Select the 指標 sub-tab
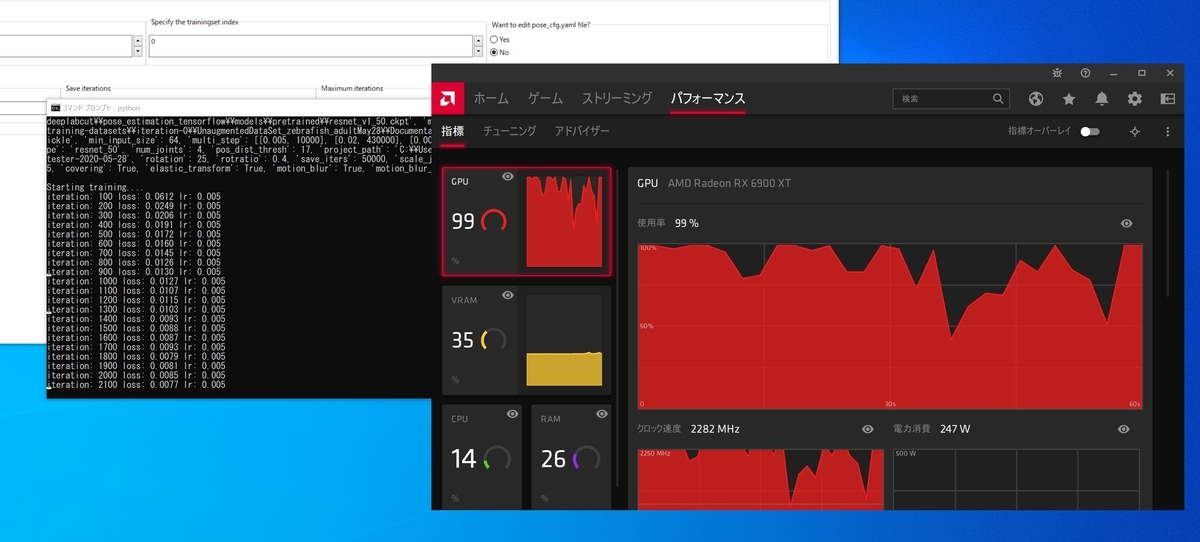 tap(453, 131)
